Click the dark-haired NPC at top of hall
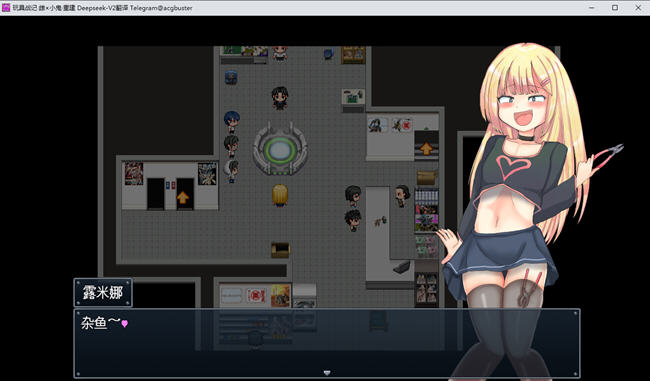 click(280, 98)
